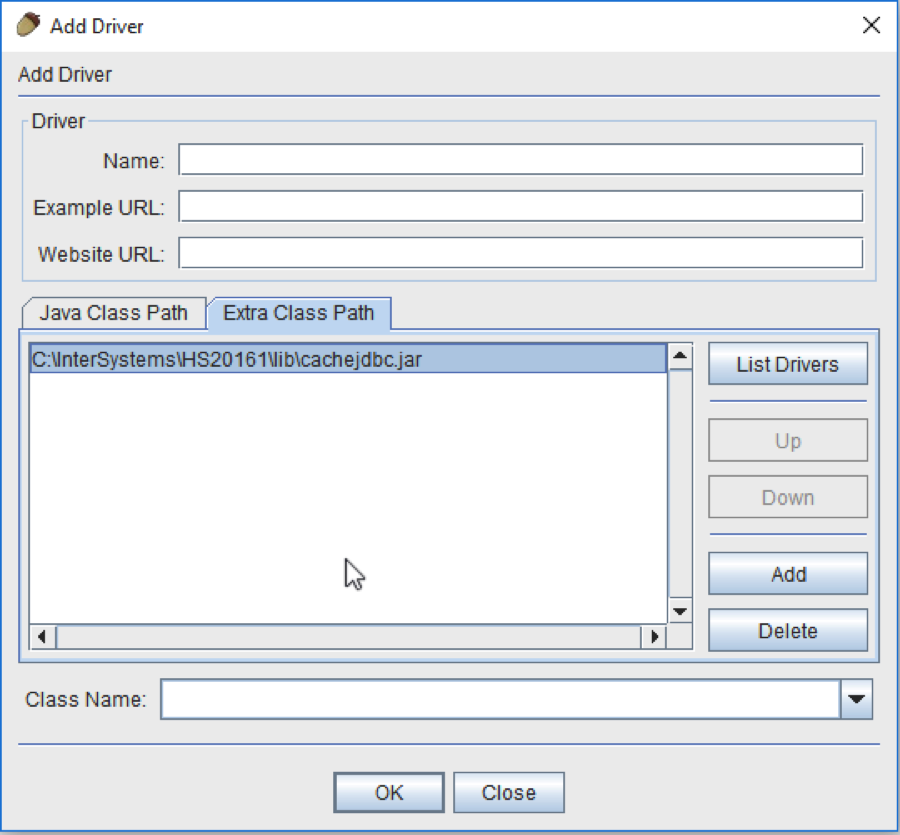This screenshot has width=900, height=835.
Task: Close the Add Driver dialog window
Action: (871, 26)
